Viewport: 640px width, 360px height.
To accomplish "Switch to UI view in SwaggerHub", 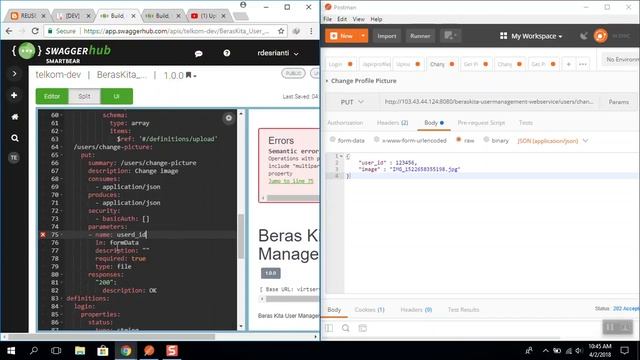I will (116, 96).
